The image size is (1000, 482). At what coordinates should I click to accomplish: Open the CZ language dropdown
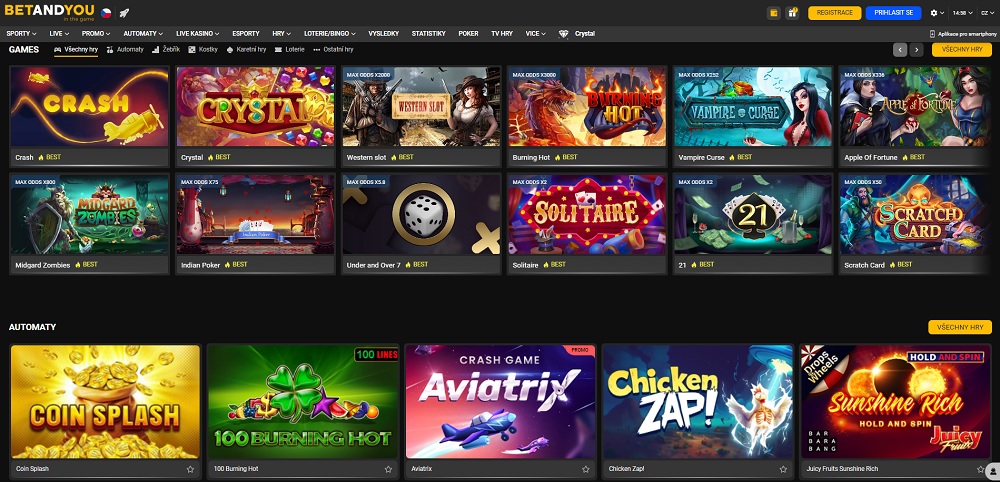[x=988, y=13]
